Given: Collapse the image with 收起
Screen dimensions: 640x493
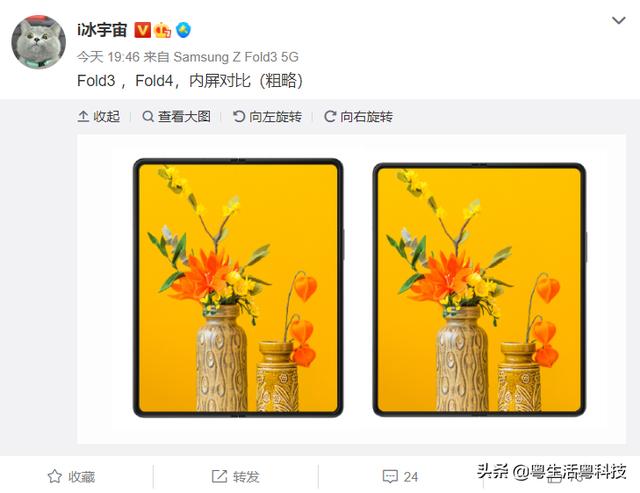Looking at the screenshot, I should [x=99, y=117].
